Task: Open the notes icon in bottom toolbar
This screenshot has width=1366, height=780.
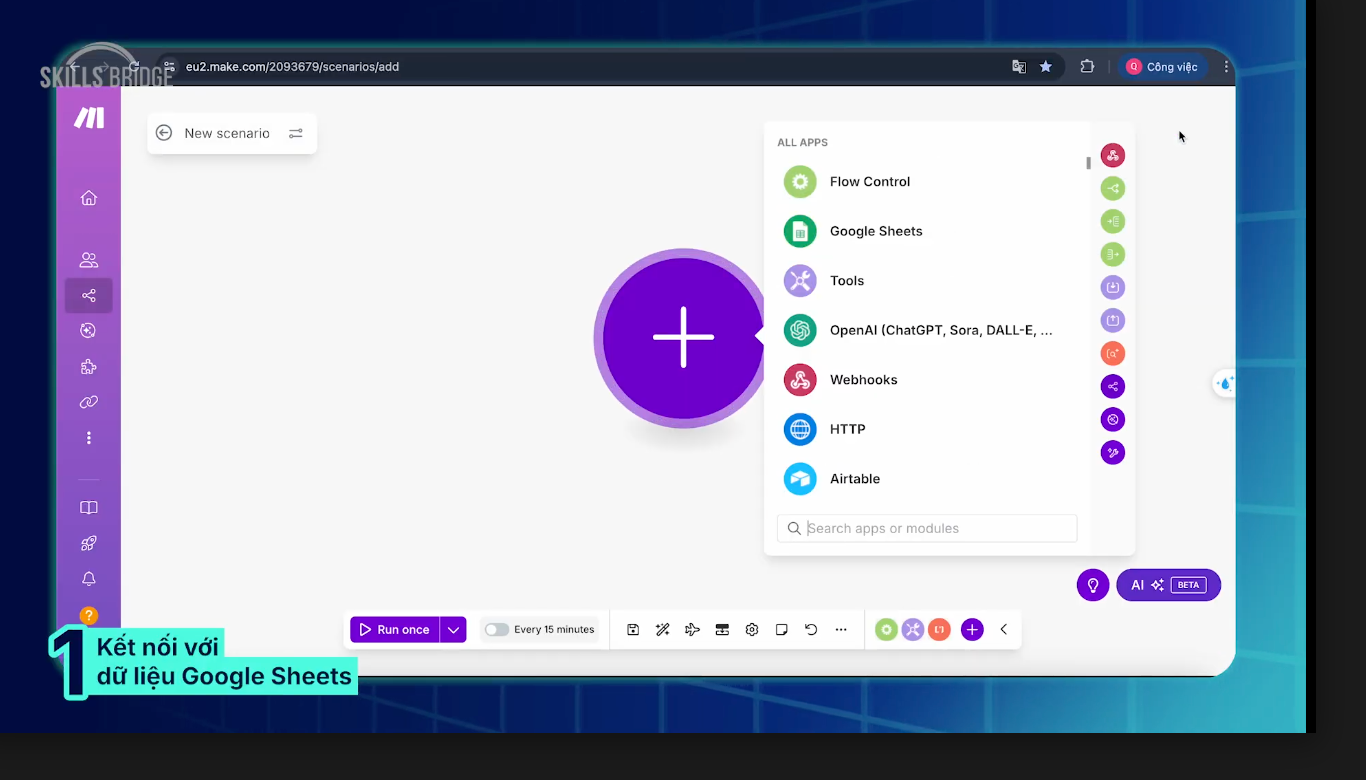Action: (x=782, y=630)
